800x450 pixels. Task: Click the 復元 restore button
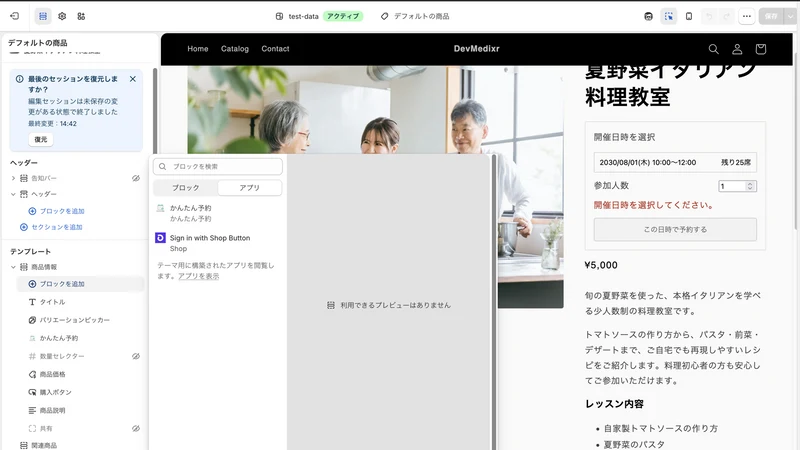pos(41,139)
